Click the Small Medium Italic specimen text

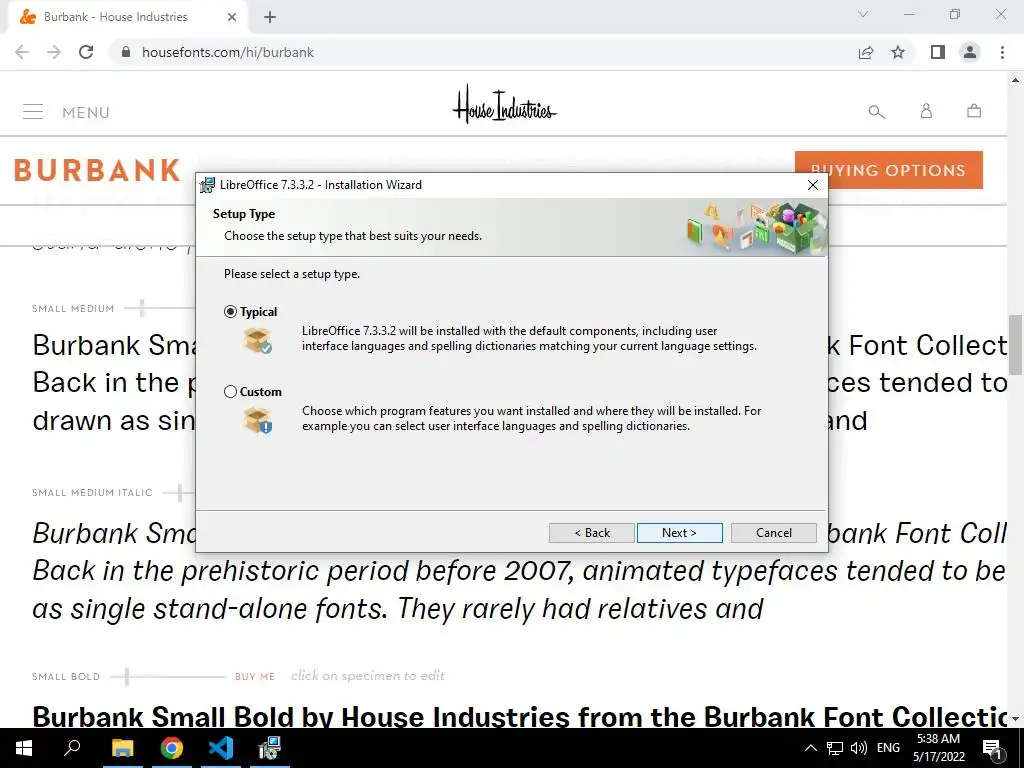(x=519, y=571)
